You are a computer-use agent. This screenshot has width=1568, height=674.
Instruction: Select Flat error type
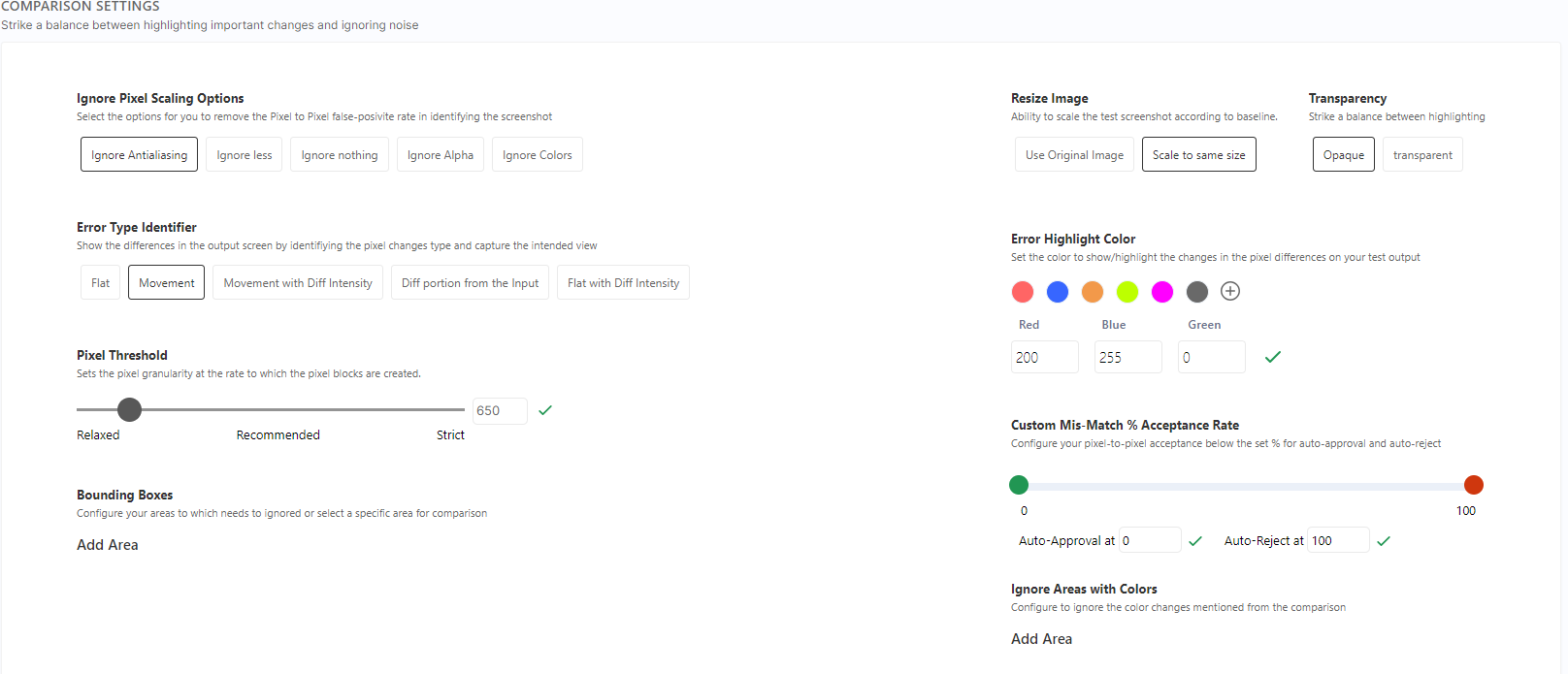(x=101, y=283)
